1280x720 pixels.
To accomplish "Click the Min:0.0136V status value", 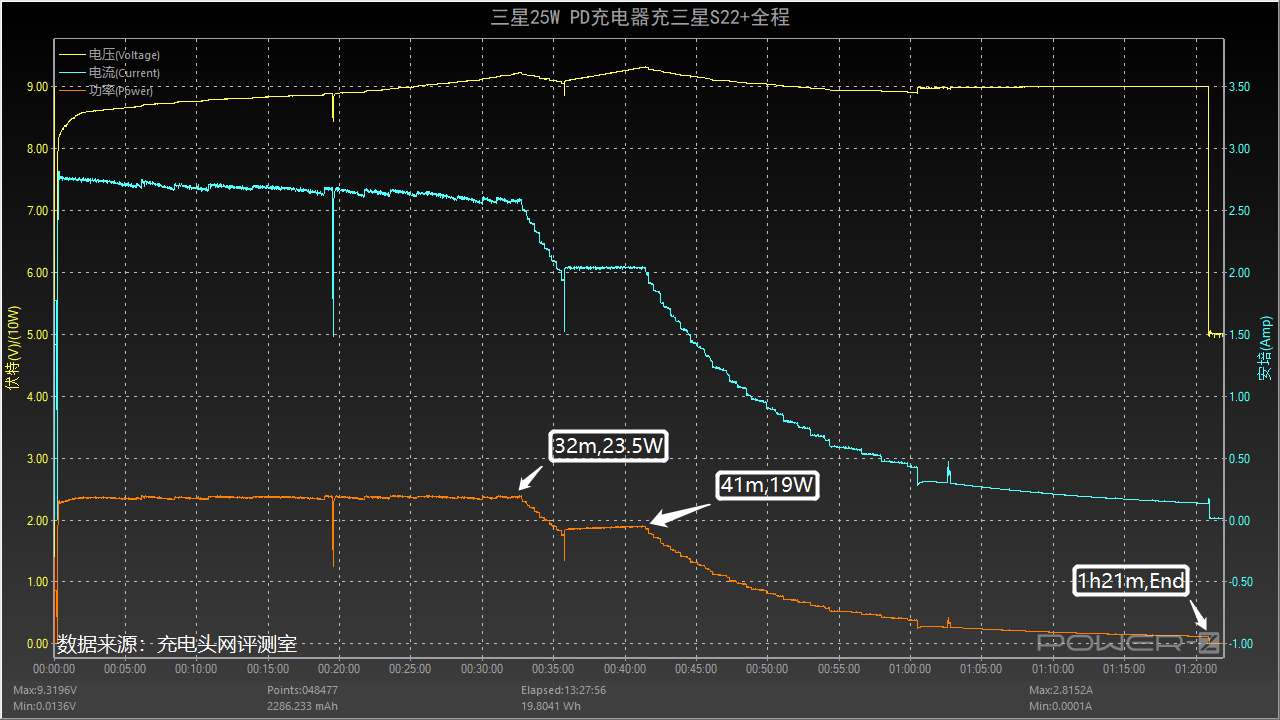I will [x=44, y=706].
